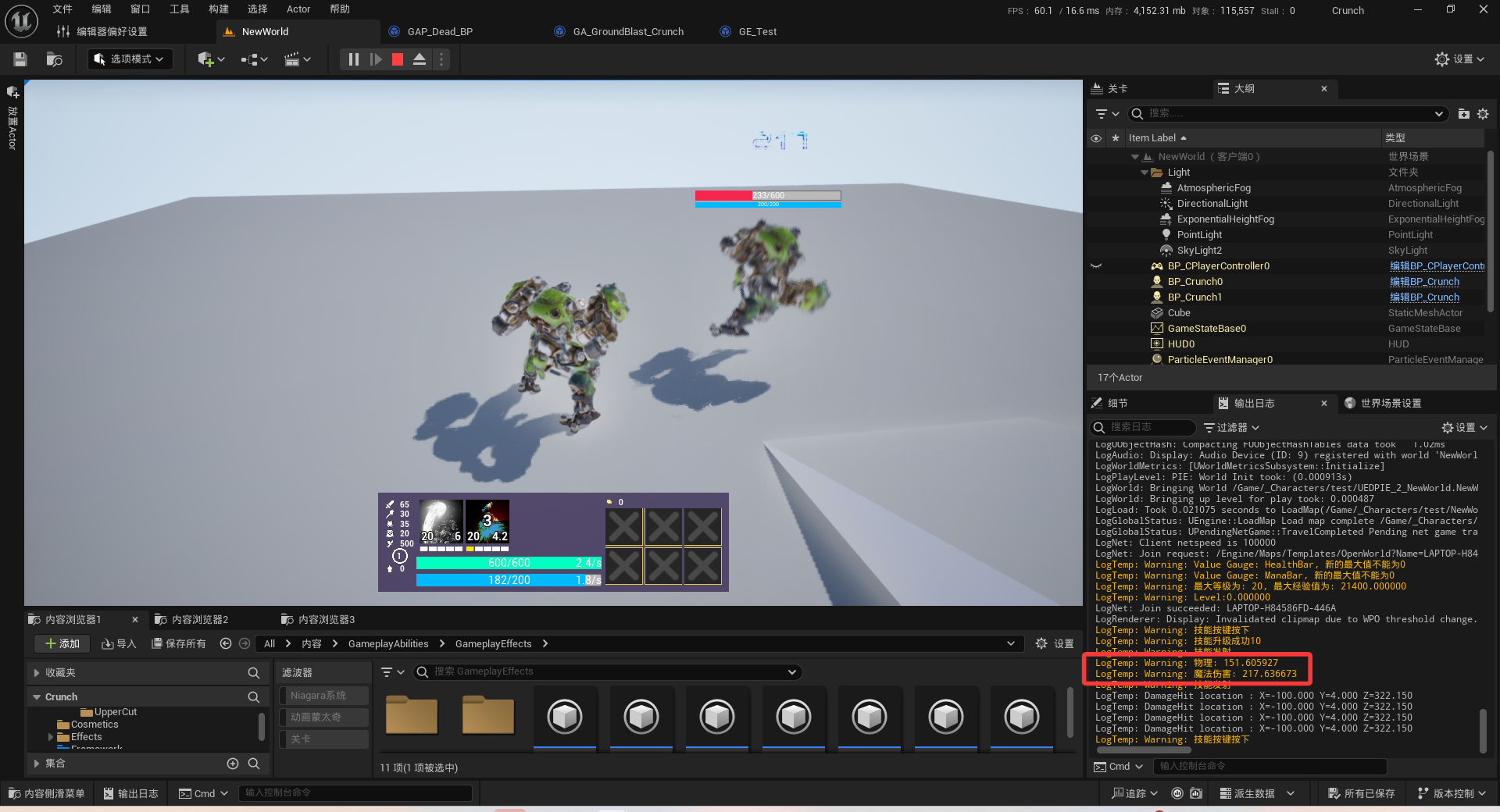Click in the 搜索日志 search field
Image resolution: width=1500 pixels, height=812 pixels.
(1143, 427)
